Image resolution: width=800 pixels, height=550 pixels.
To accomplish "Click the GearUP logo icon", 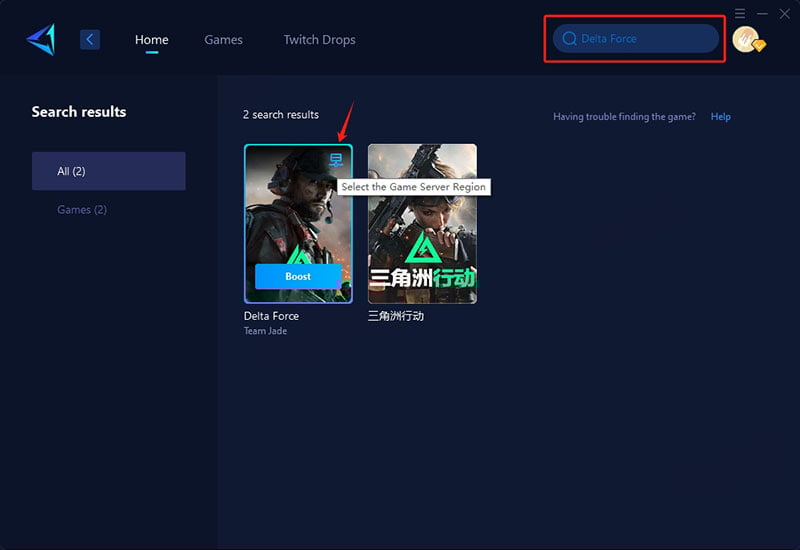I will (x=41, y=39).
